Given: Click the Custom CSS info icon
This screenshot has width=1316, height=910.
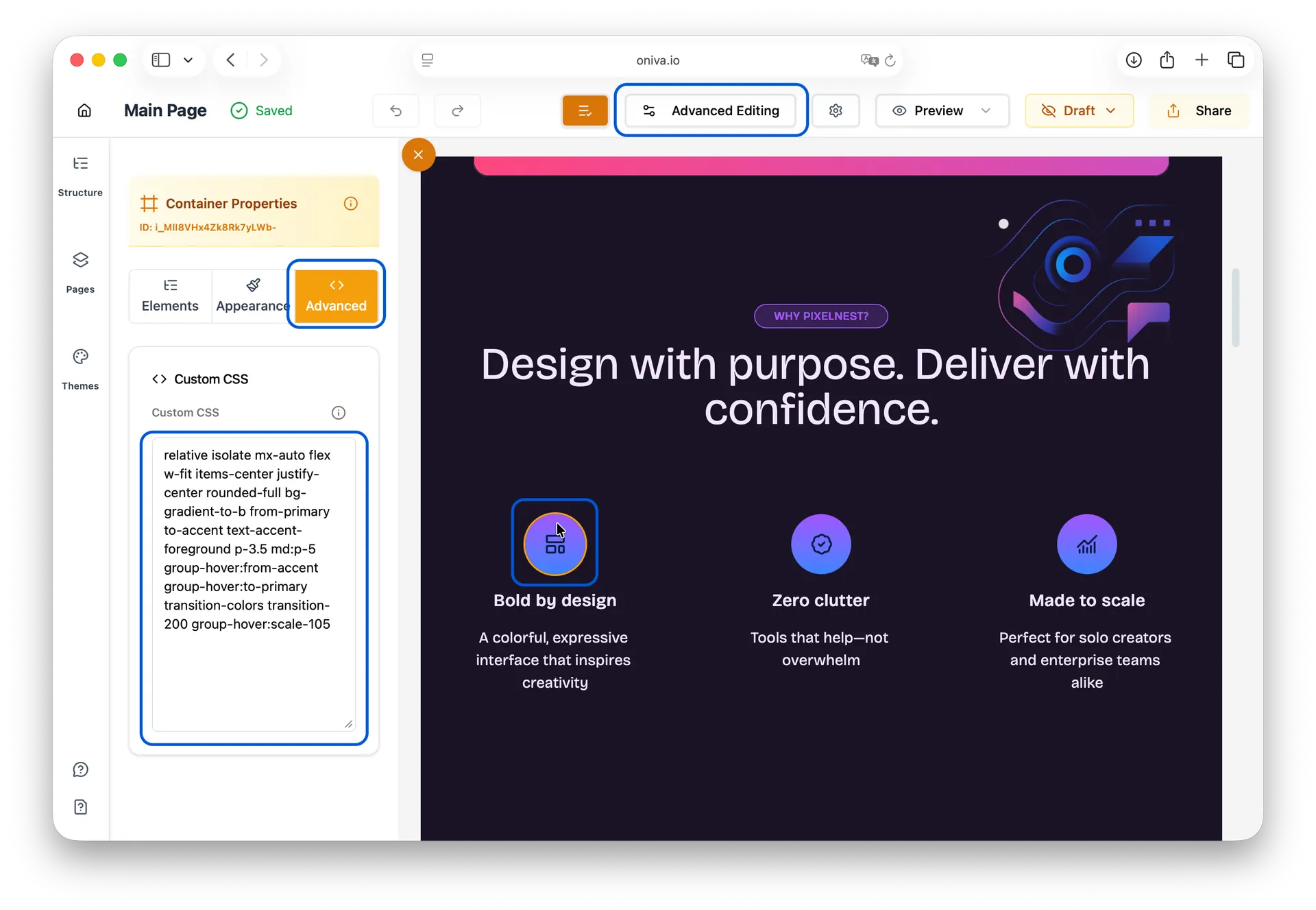Looking at the screenshot, I should (339, 412).
